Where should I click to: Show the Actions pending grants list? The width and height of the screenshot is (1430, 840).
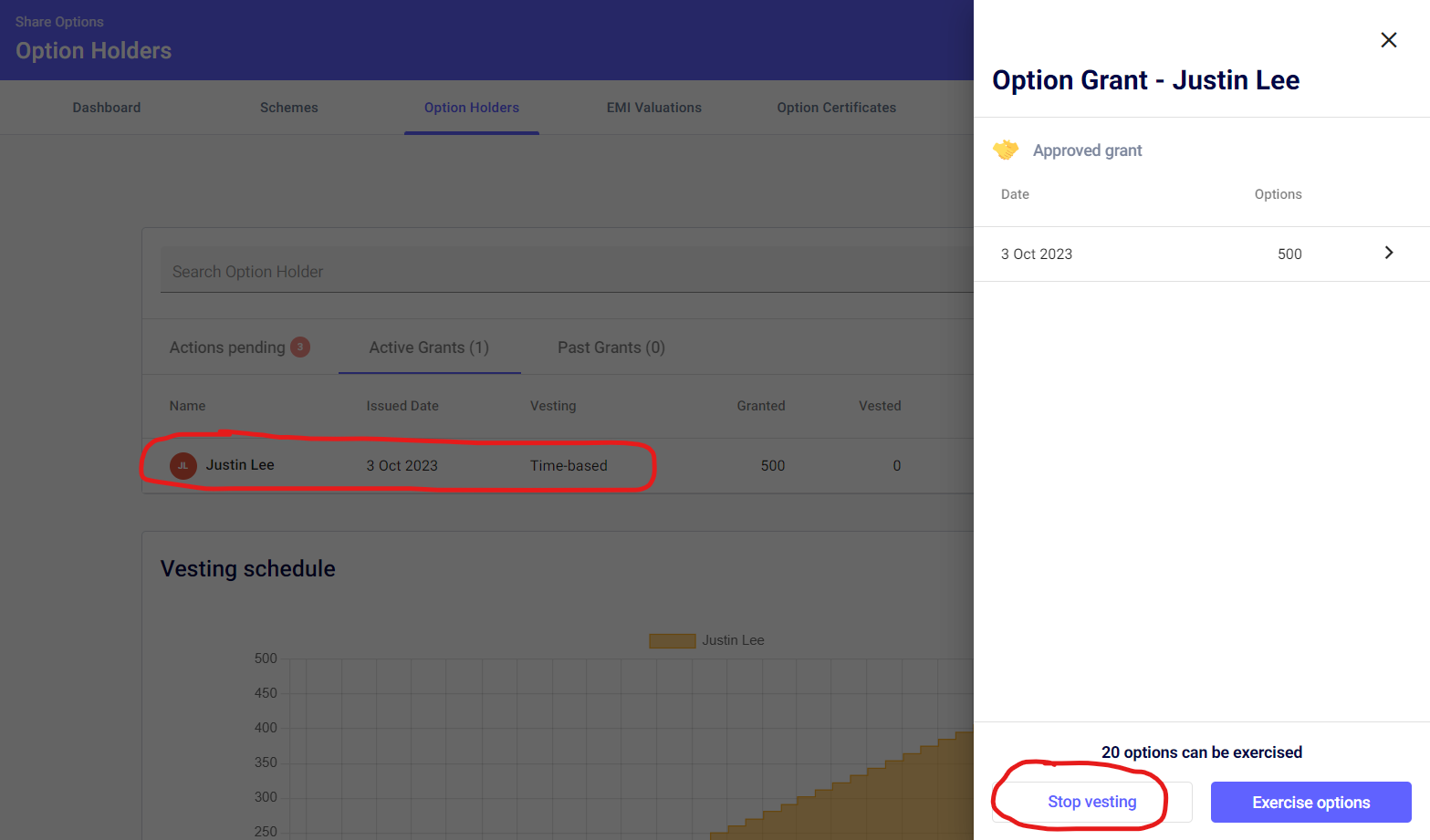tap(227, 347)
